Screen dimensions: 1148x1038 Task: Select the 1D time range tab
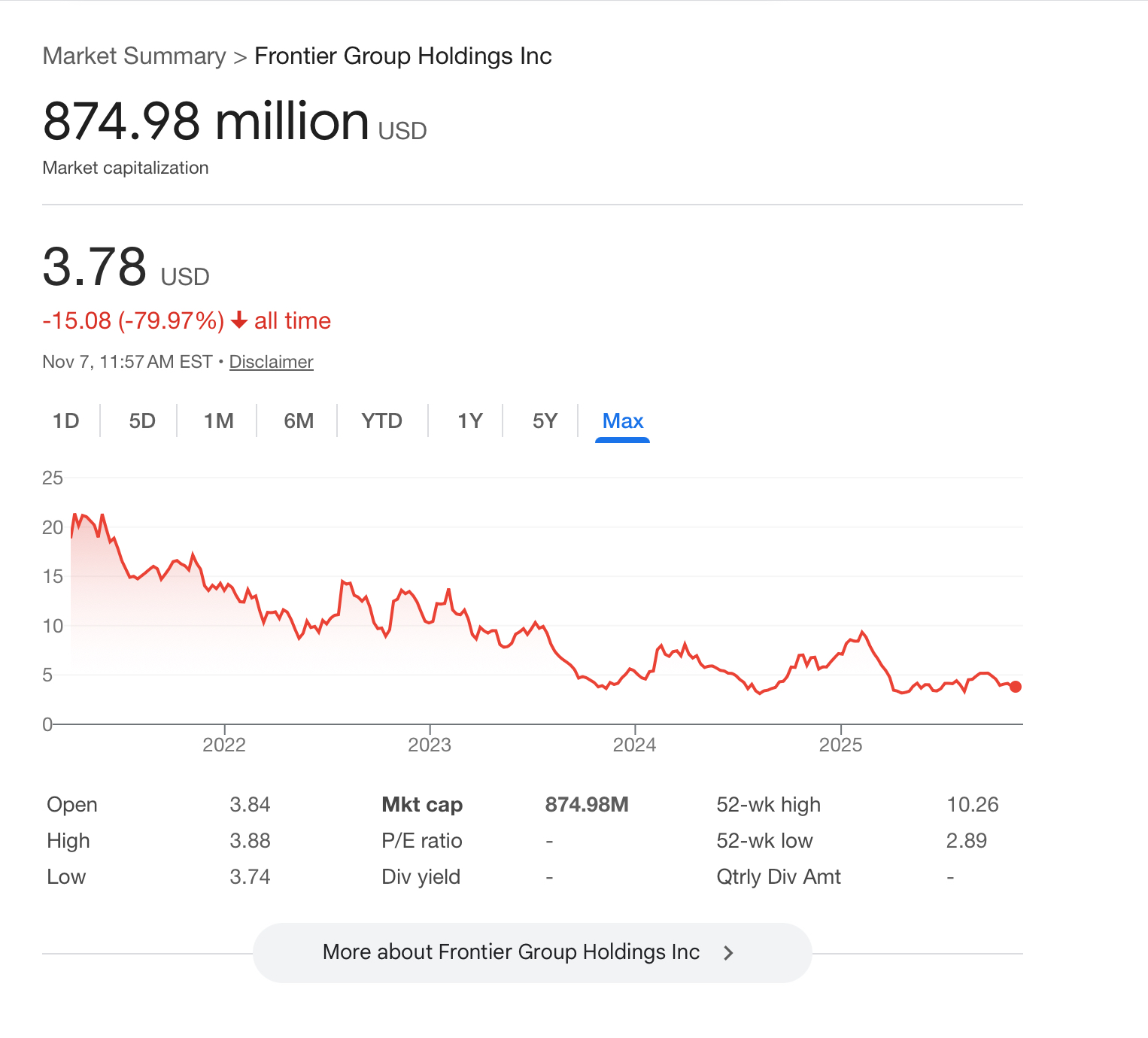66,421
